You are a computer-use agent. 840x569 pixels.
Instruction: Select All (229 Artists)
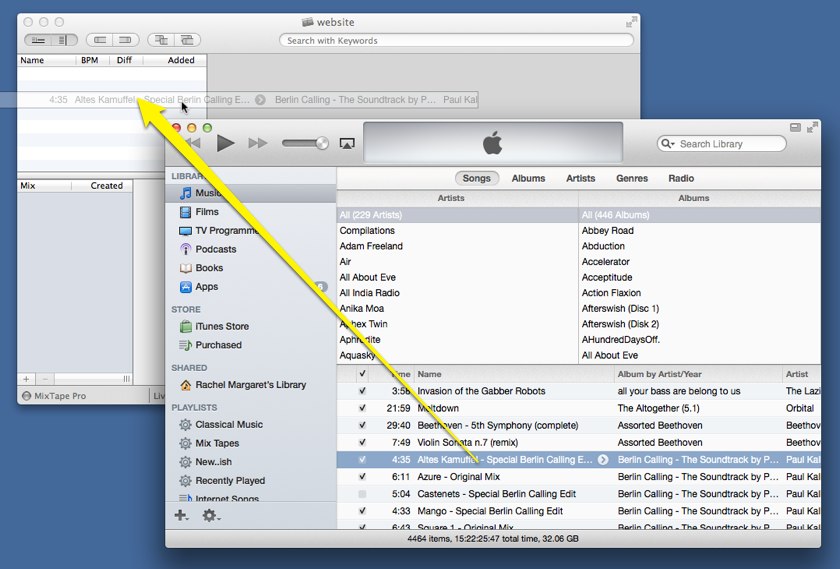[x=458, y=215]
